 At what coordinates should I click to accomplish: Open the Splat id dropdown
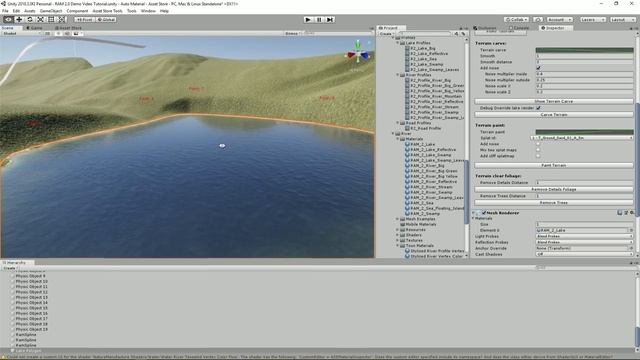click(x=582, y=138)
